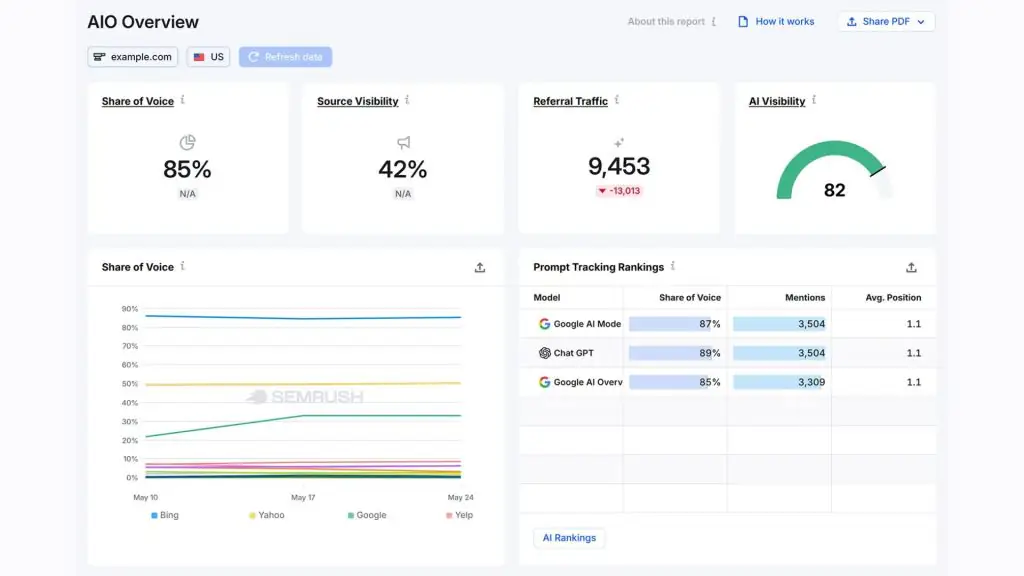The height and width of the screenshot is (576, 1024).
Task: Sort table by Mentions column header
Action: pyautogui.click(x=805, y=297)
